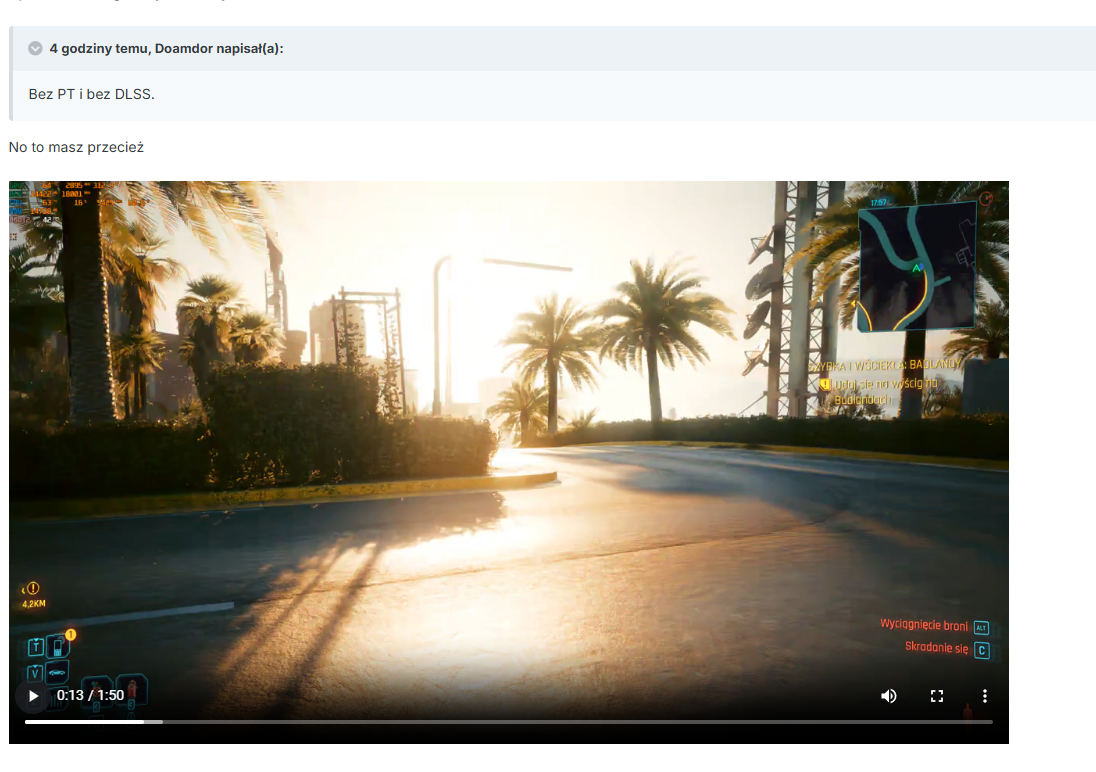Seek along the video progress bar
1096x772 pixels.
509,722
